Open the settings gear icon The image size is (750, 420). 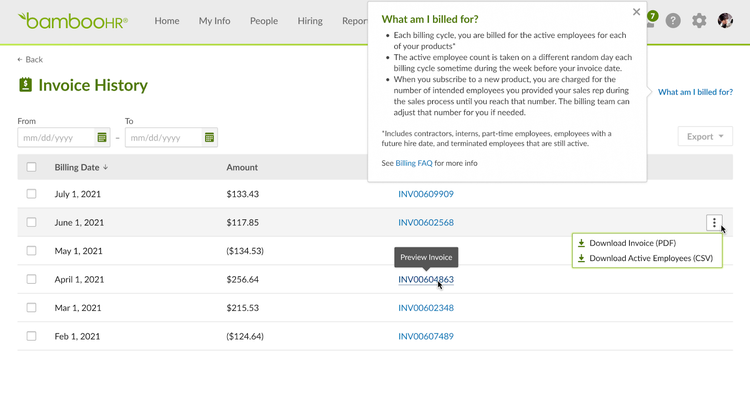point(699,21)
